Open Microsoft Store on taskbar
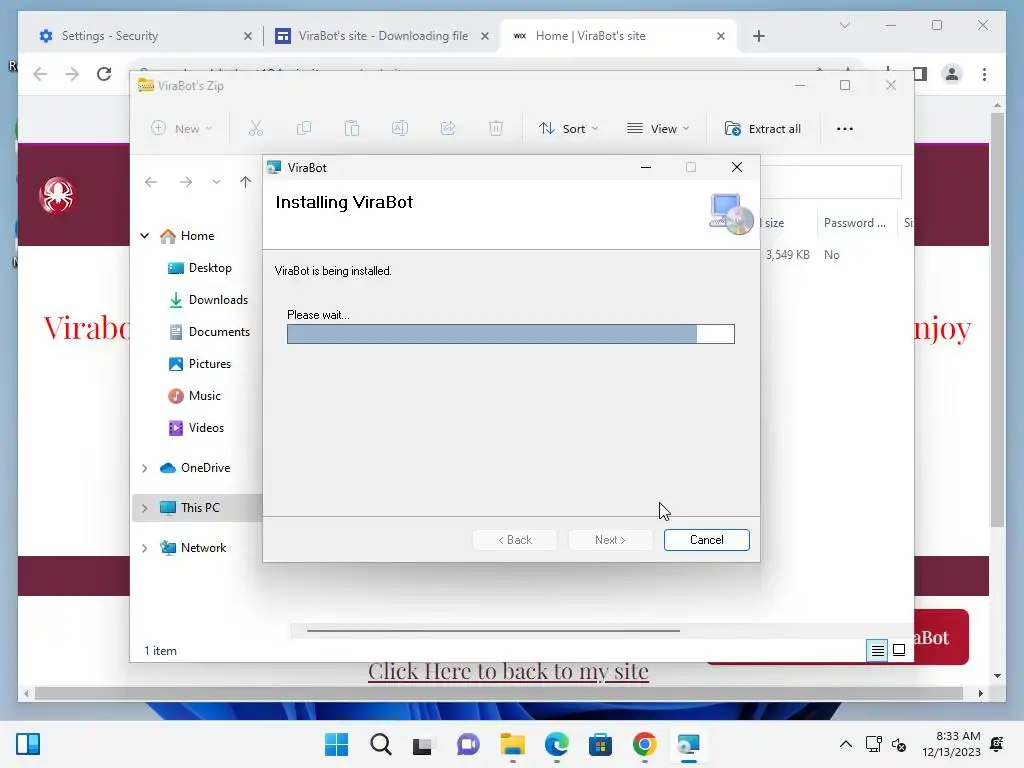1024x768 pixels. pos(600,744)
